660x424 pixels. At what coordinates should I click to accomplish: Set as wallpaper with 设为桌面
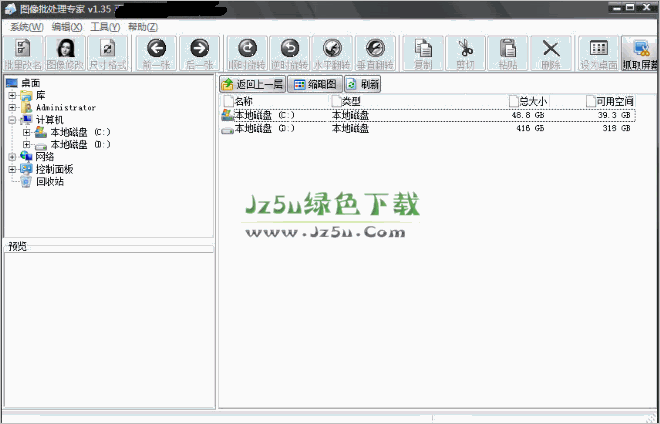(599, 53)
